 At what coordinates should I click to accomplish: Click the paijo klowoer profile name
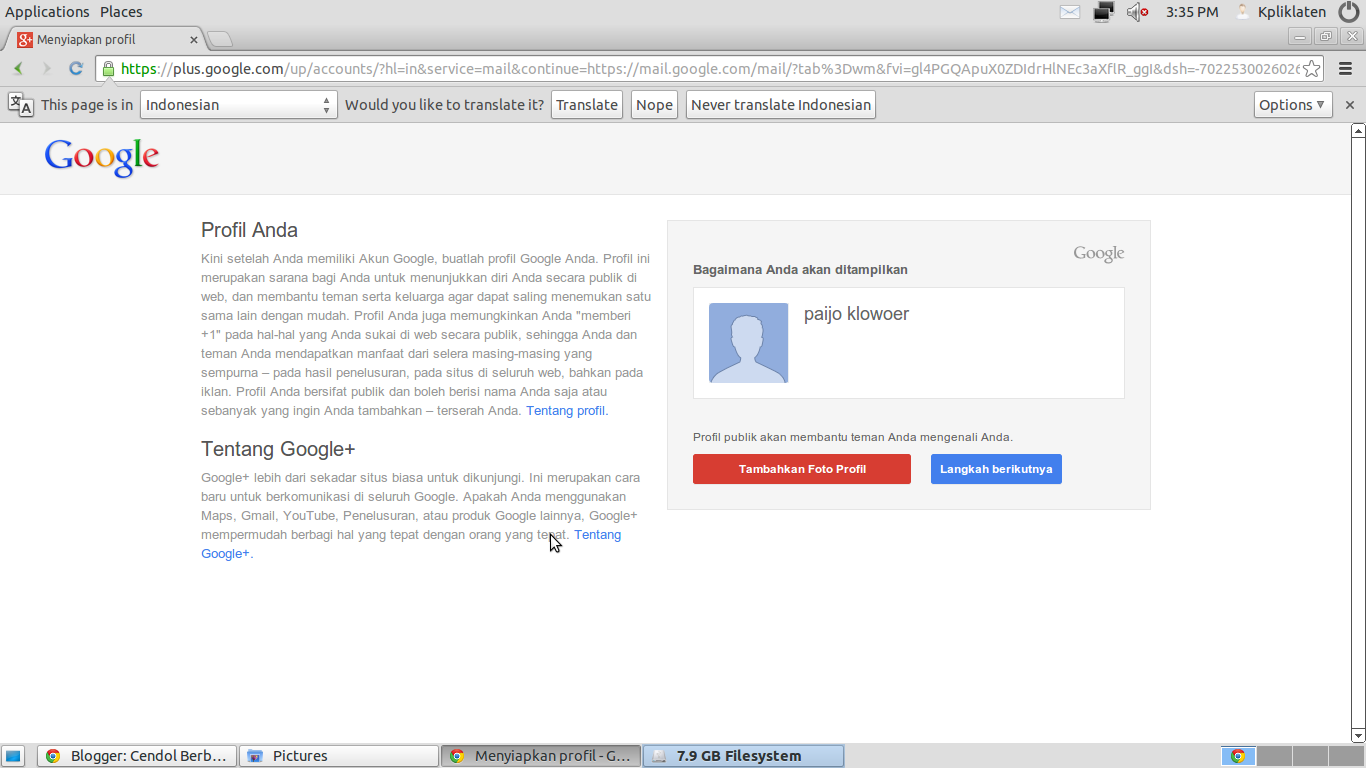point(856,314)
